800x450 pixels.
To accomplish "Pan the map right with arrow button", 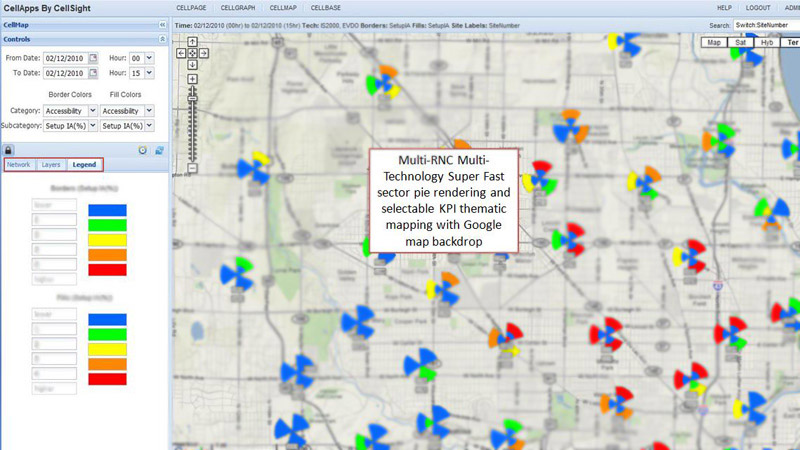I will coord(203,53).
